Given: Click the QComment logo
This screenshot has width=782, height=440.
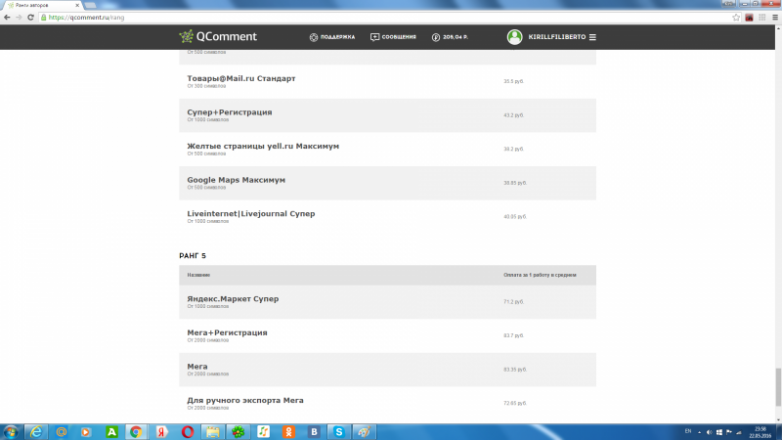Looking at the screenshot, I should point(218,36).
